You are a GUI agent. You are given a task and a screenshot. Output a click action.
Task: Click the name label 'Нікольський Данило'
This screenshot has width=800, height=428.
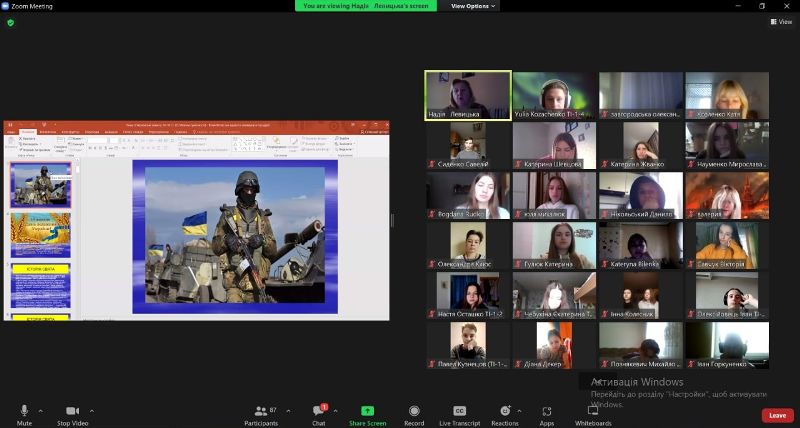pos(641,214)
